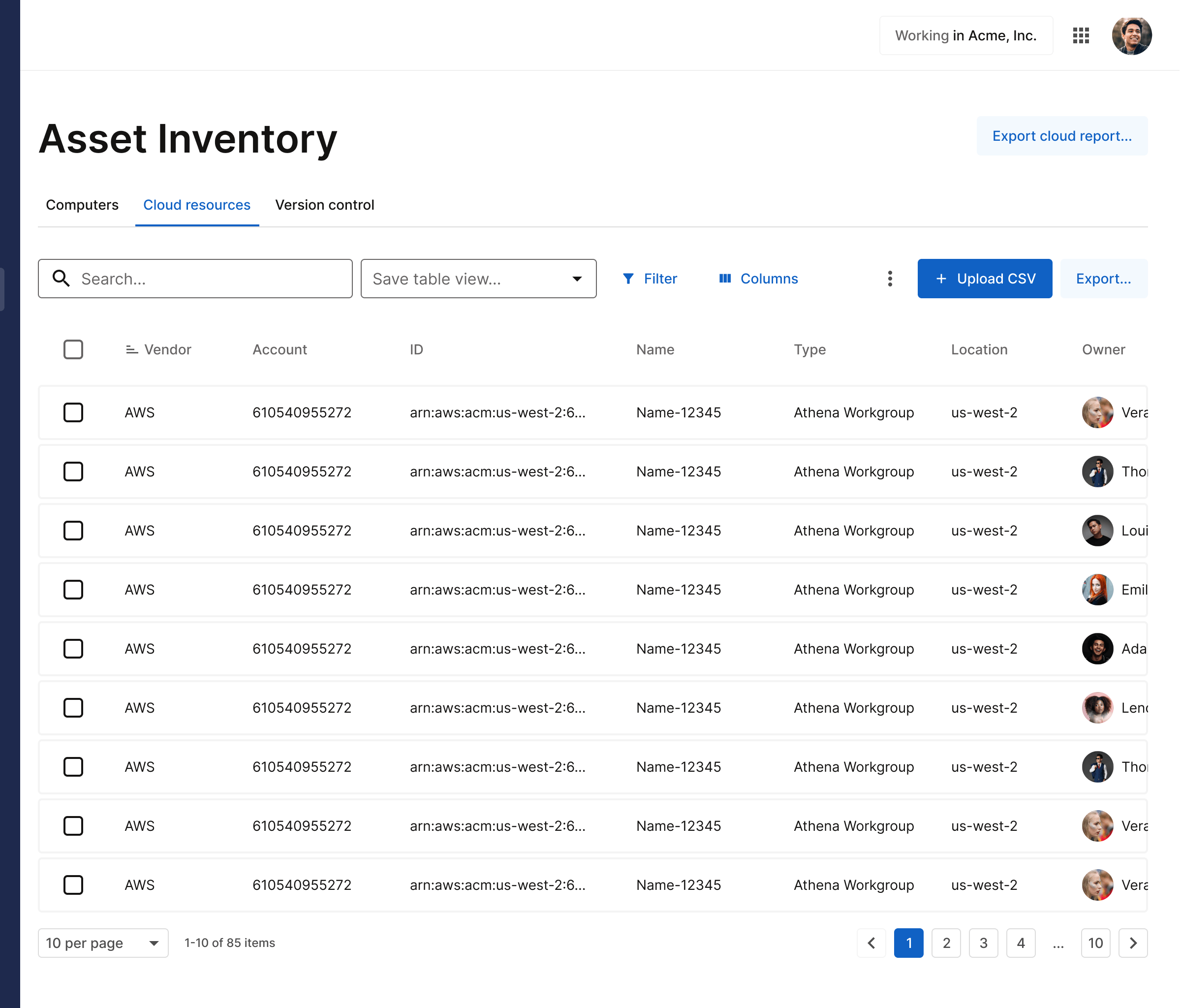This screenshot has height=1008, width=1181.
Task: Go to previous page arrow
Action: pos(871,943)
